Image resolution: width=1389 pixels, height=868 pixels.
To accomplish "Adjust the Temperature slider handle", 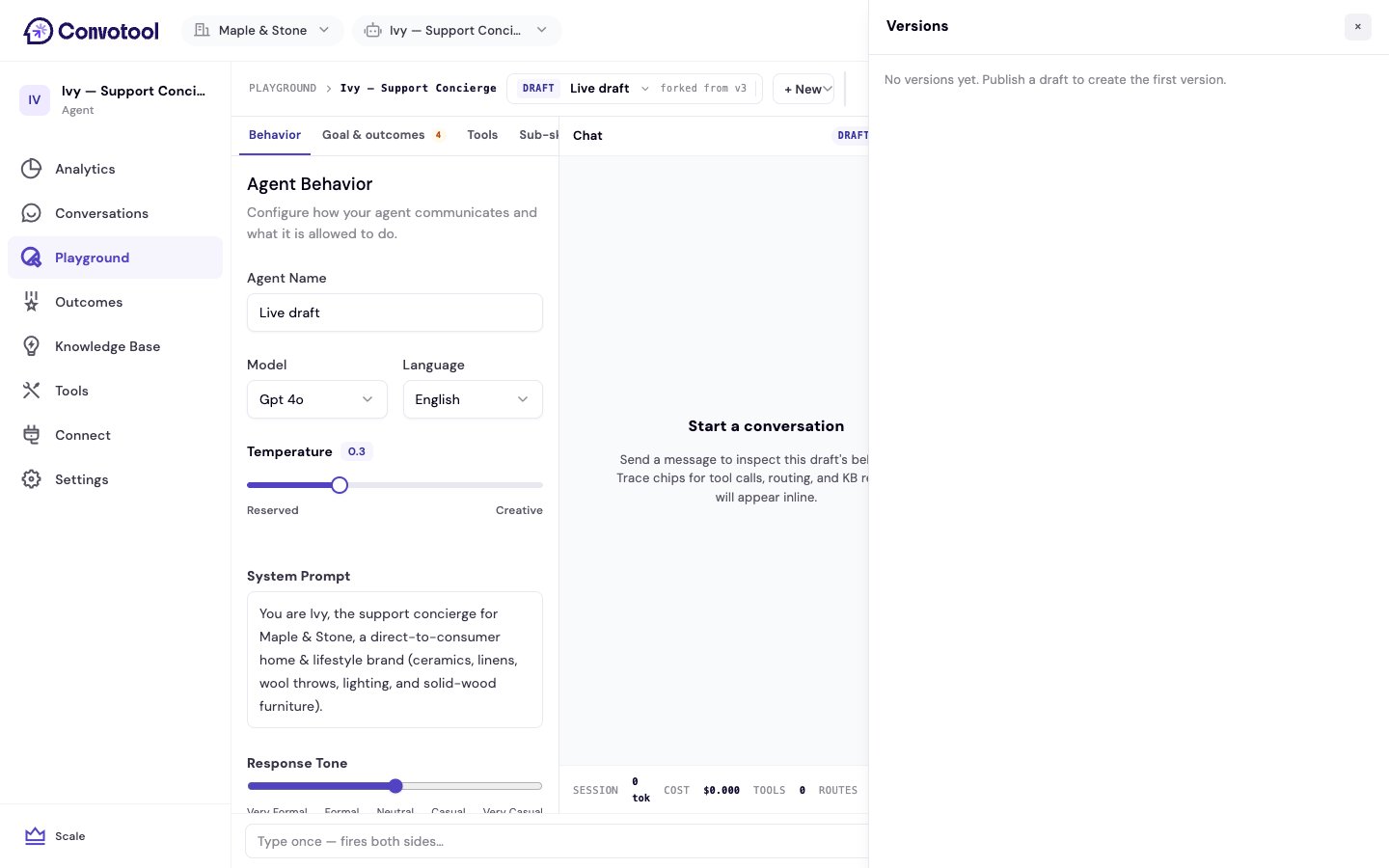I will 340,485.
